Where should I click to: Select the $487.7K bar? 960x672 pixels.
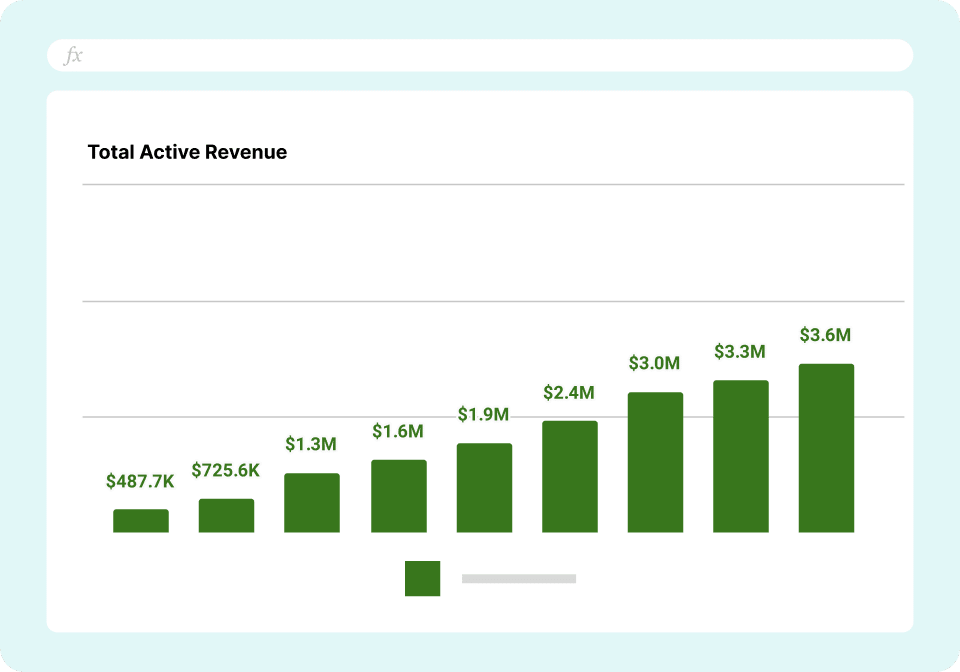(x=141, y=521)
